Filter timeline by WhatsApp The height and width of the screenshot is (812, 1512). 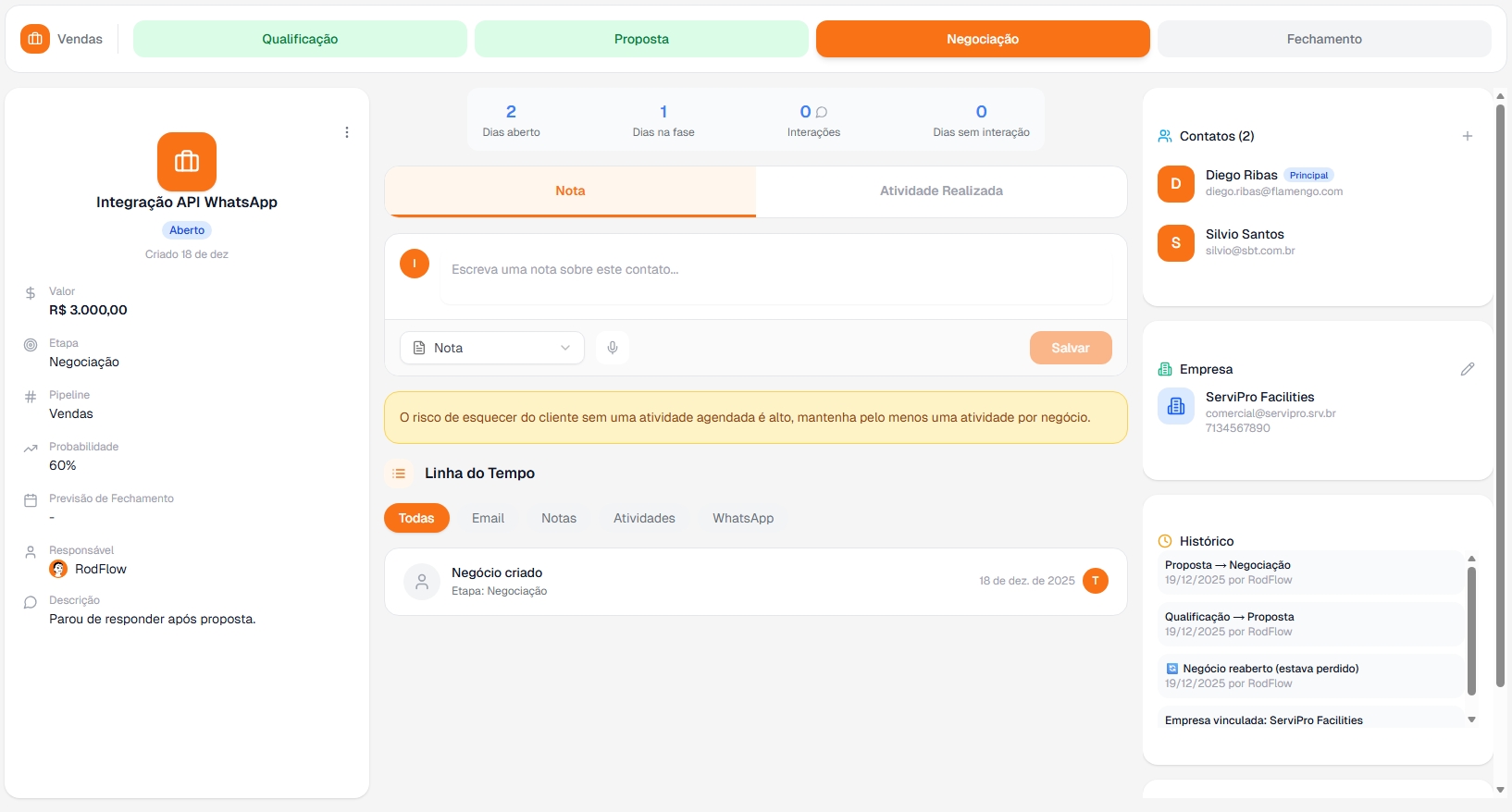coord(742,518)
